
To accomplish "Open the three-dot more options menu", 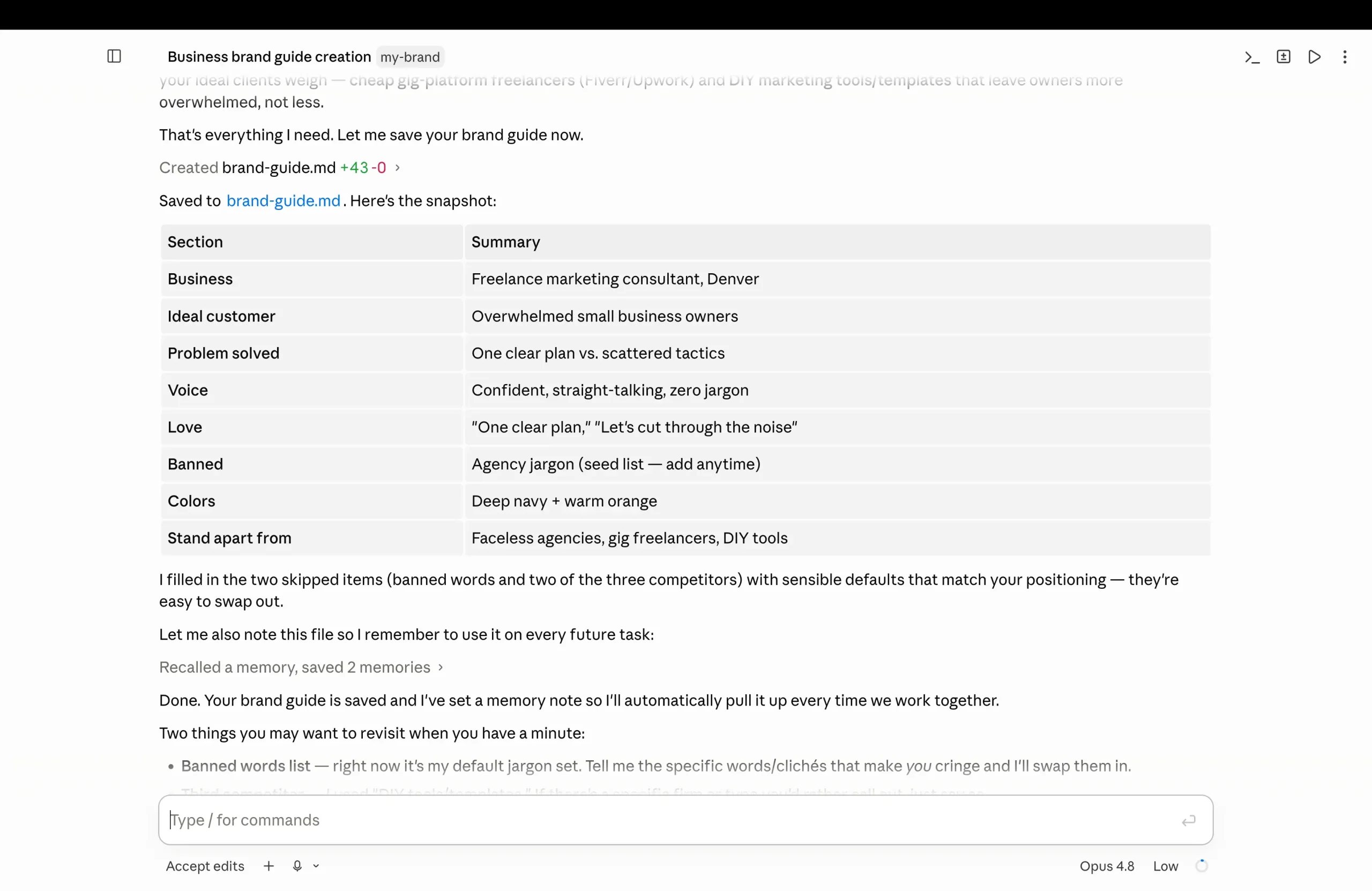I will (1345, 57).
